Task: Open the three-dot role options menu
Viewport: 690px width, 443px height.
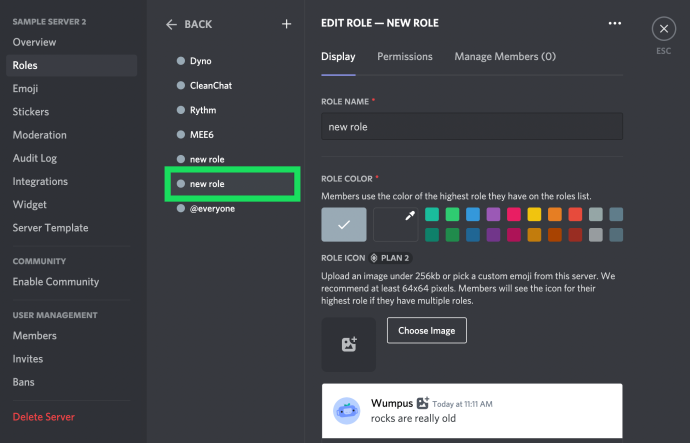Action: click(x=615, y=23)
